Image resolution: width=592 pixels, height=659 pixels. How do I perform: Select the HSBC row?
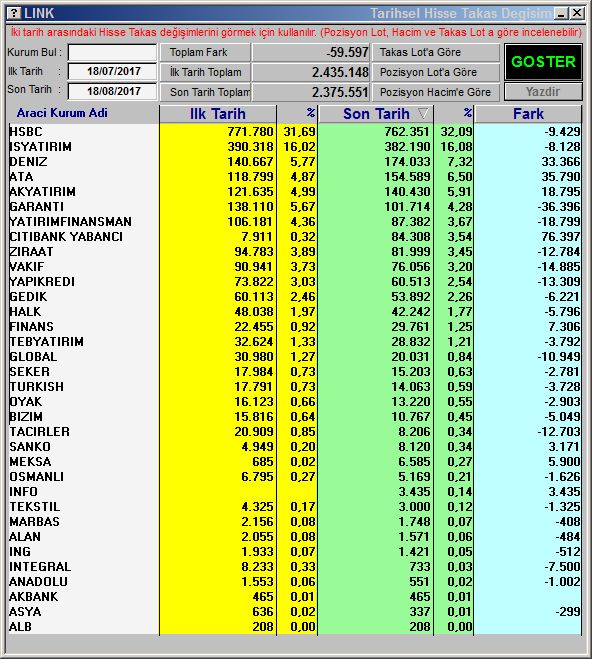[295, 132]
